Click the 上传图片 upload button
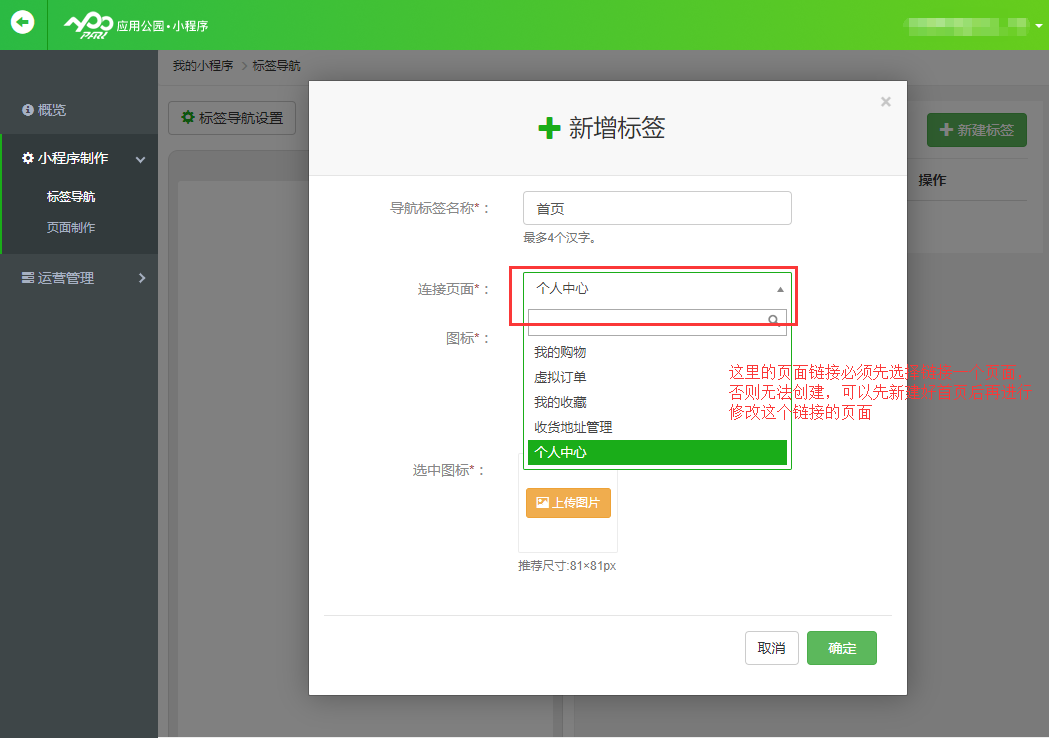Viewport: 1049px width, 738px height. point(568,503)
